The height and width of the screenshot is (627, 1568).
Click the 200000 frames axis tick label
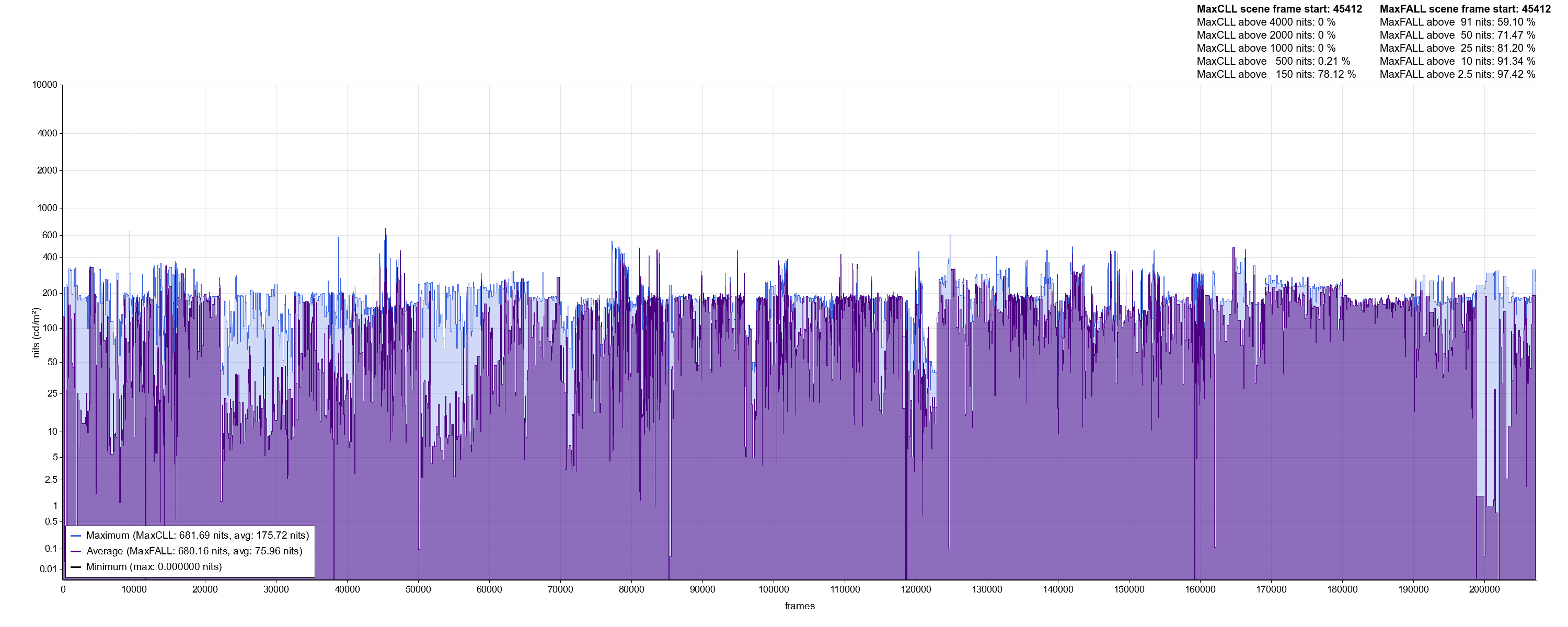click(x=1484, y=589)
